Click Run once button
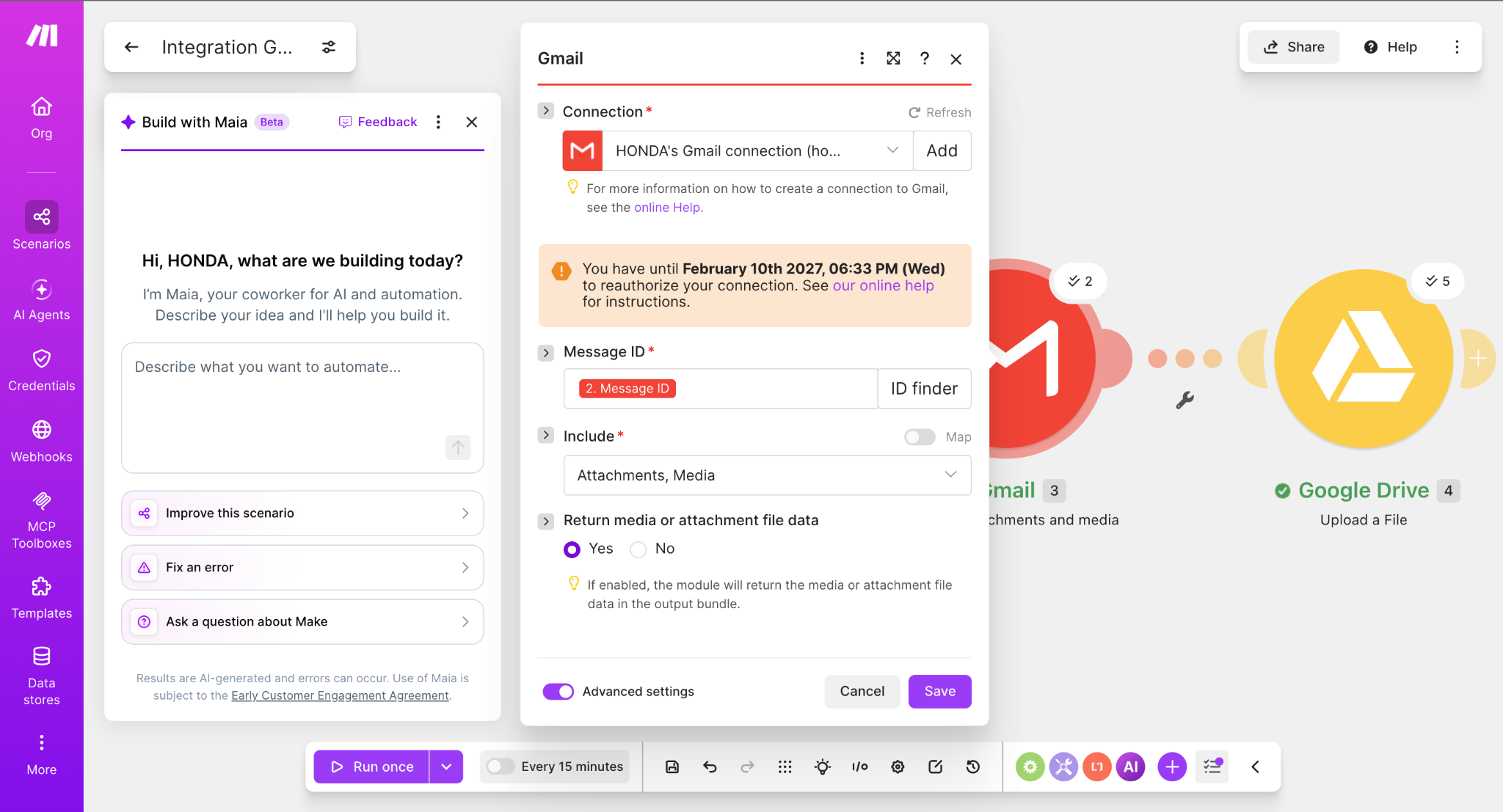This screenshot has height=812, width=1503. click(x=371, y=767)
